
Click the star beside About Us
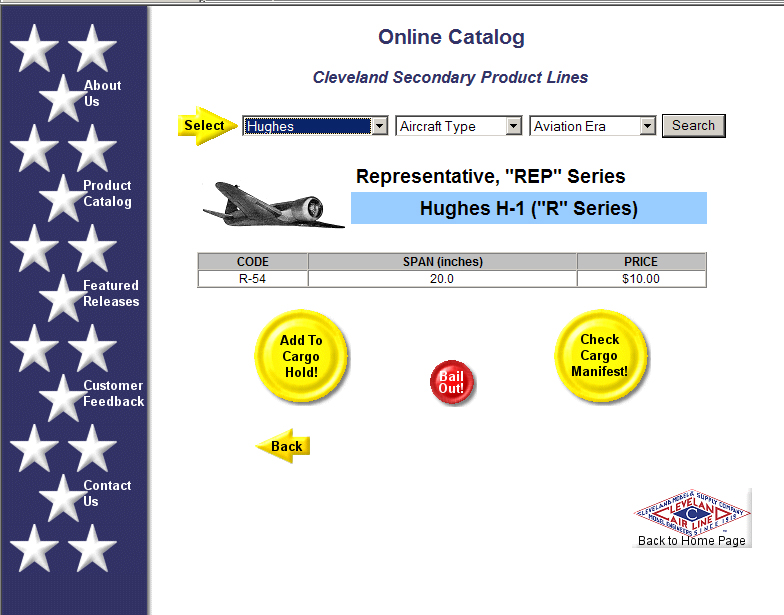coord(61,97)
